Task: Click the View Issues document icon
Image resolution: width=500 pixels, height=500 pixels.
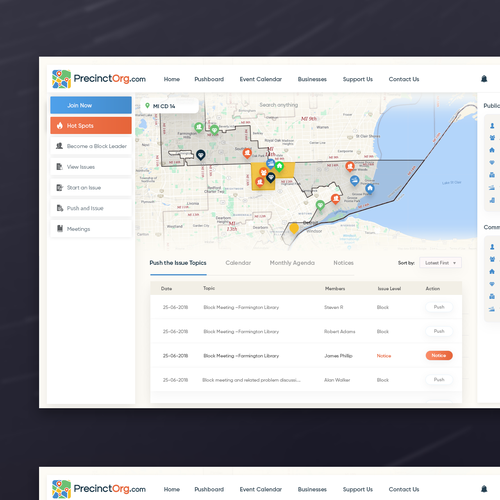Action: pyautogui.click(x=59, y=167)
